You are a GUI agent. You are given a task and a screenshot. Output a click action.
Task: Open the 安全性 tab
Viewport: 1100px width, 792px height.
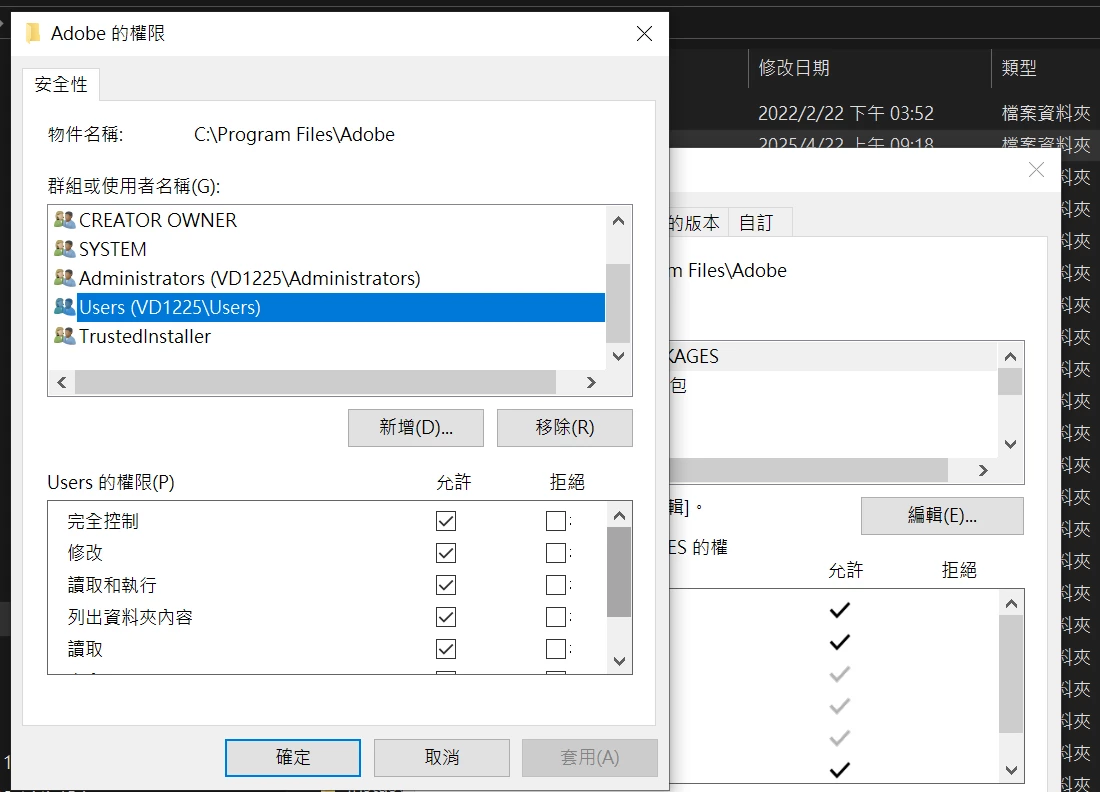(61, 85)
